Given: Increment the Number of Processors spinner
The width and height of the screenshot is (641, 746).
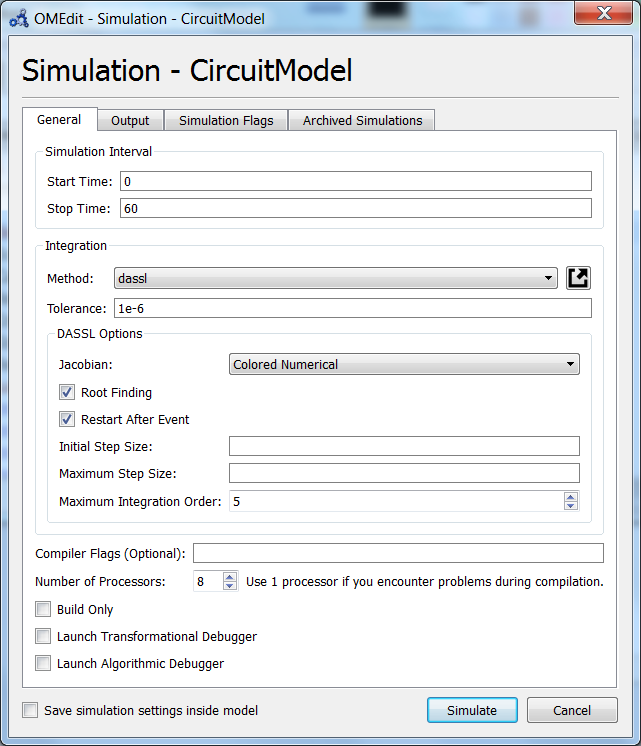Looking at the screenshot, I should (x=230, y=576).
